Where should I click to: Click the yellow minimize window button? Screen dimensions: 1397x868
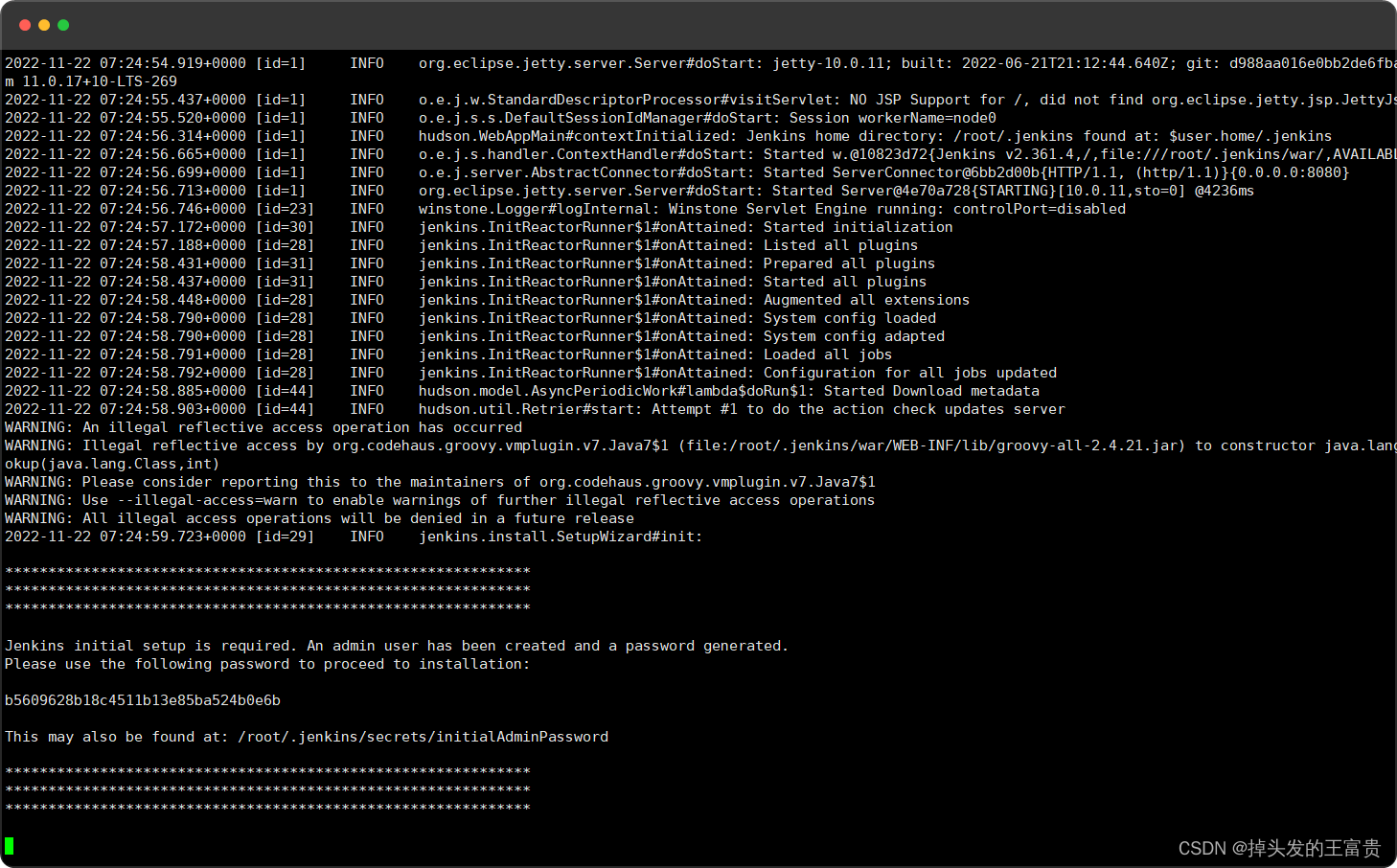point(44,25)
